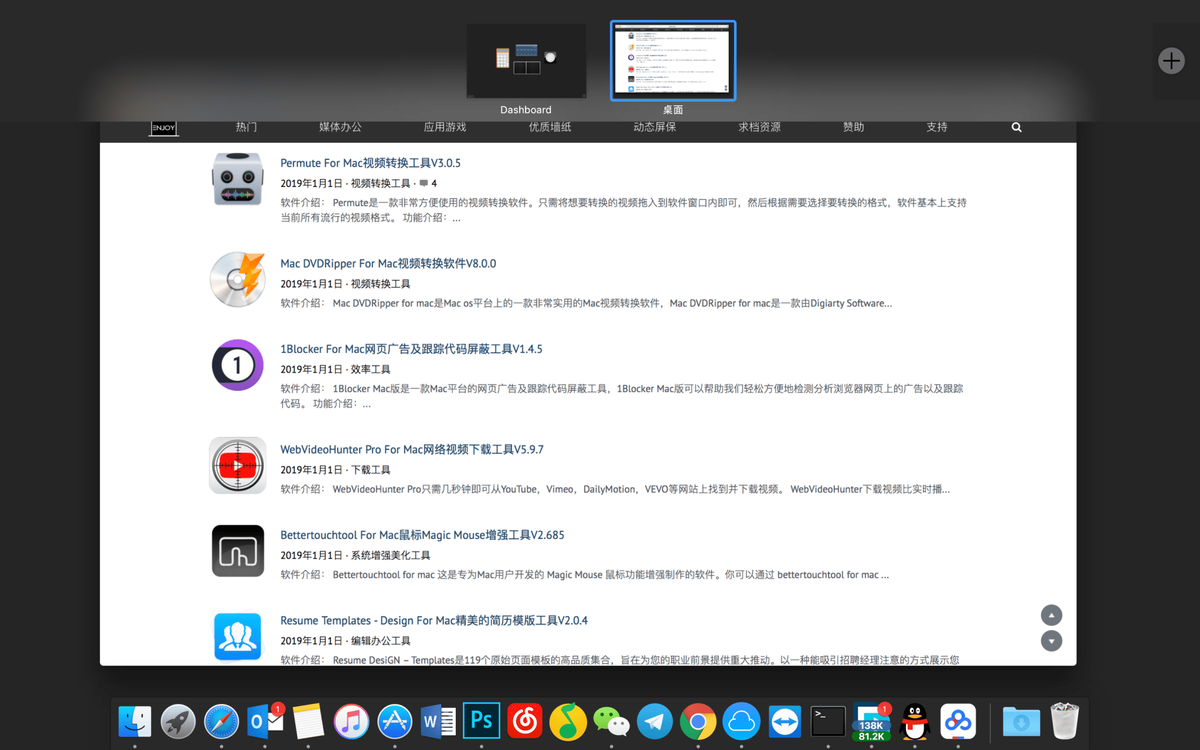1200x750 pixels.
Task: Open 1Blocker For Mac article title link
Action: pyautogui.click(x=411, y=349)
